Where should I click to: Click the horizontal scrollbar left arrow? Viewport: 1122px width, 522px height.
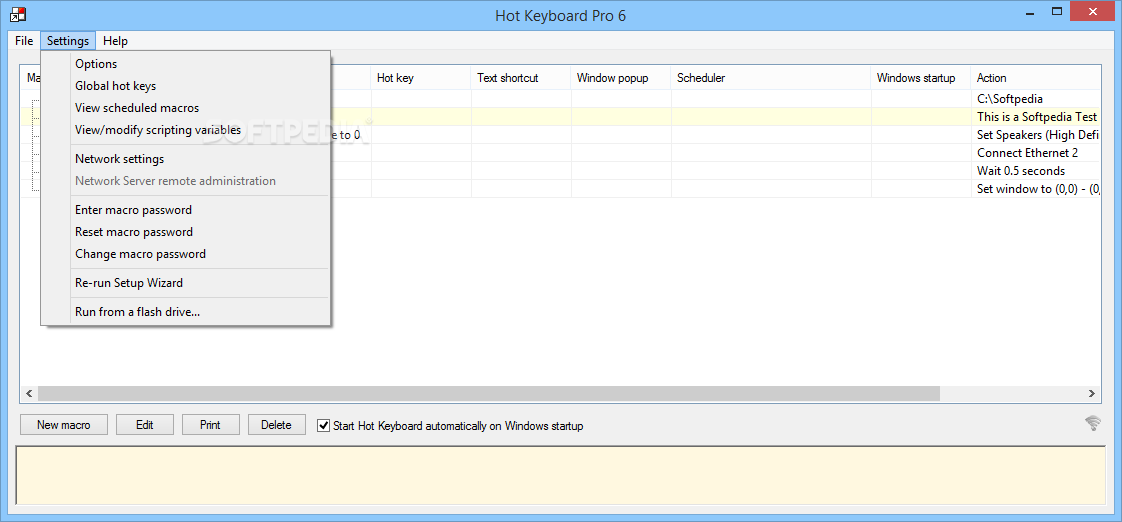point(29,393)
